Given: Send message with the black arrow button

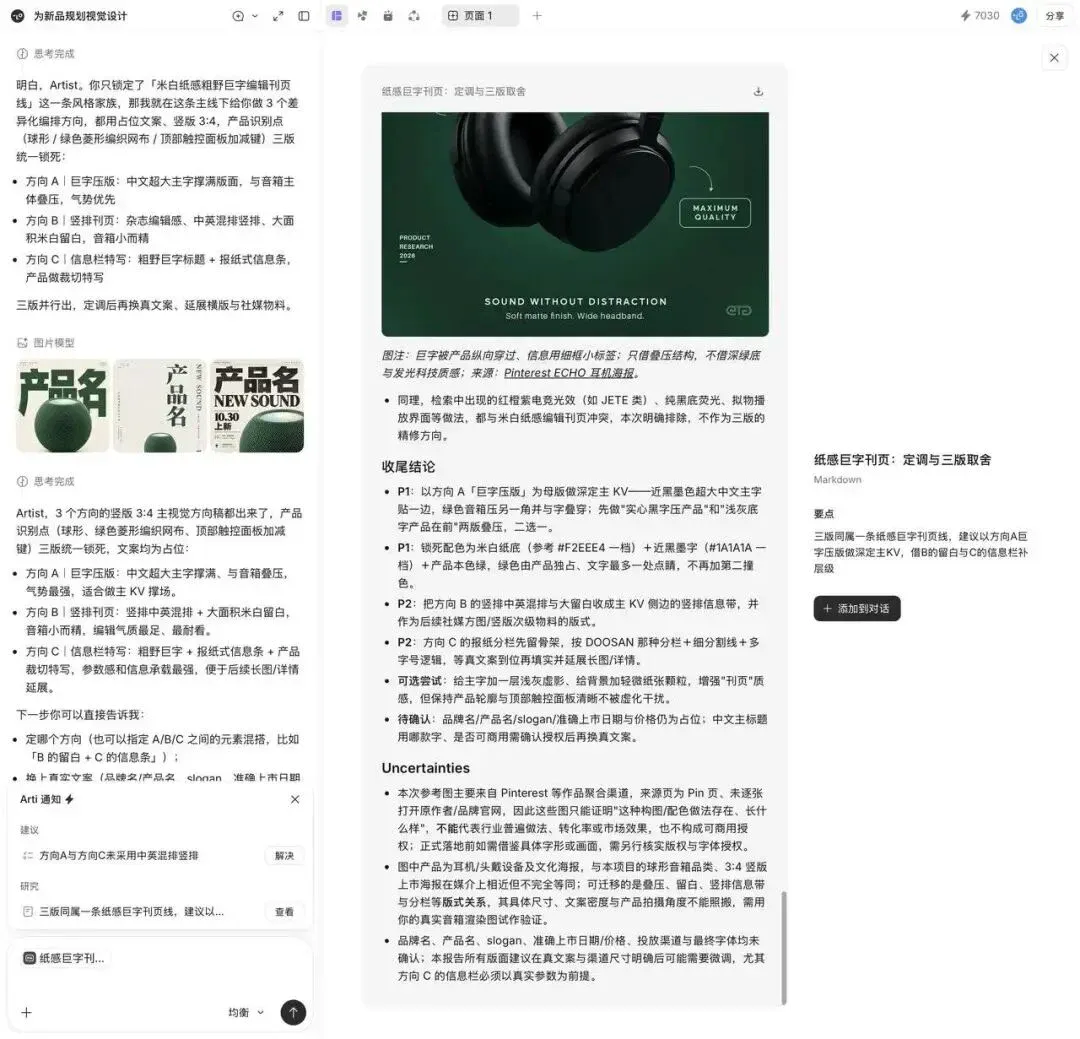Looking at the screenshot, I should (x=293, y=1012).
